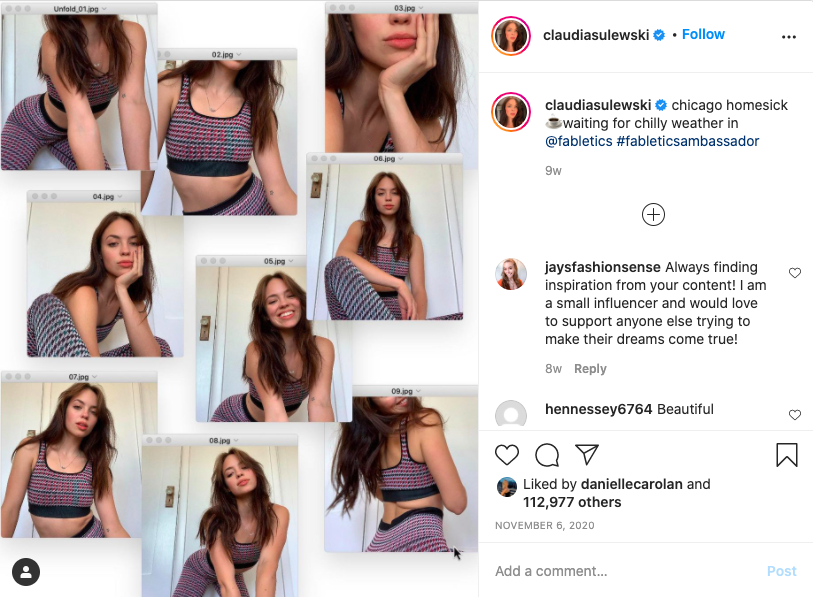Image resolution: width=813 pixels, height=597 pixels.
Task: Click hennessey6764's avatar
Action: (x=511, y=415)
